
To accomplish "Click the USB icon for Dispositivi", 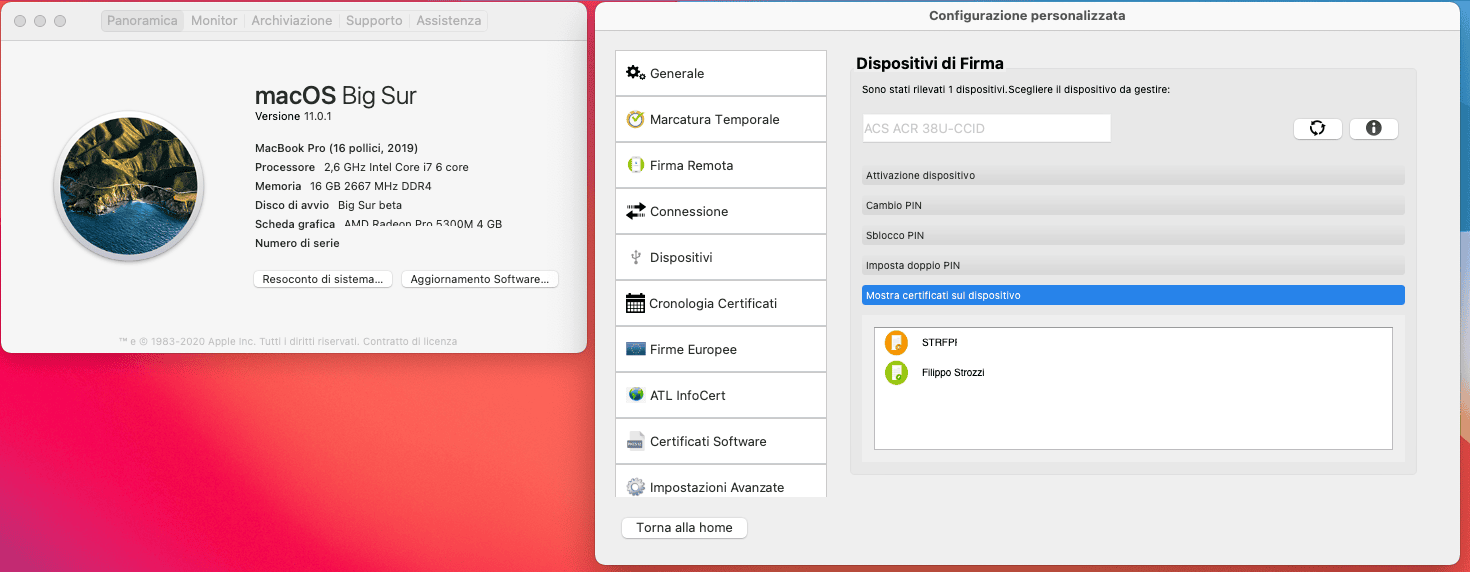I will coord(636,257).
